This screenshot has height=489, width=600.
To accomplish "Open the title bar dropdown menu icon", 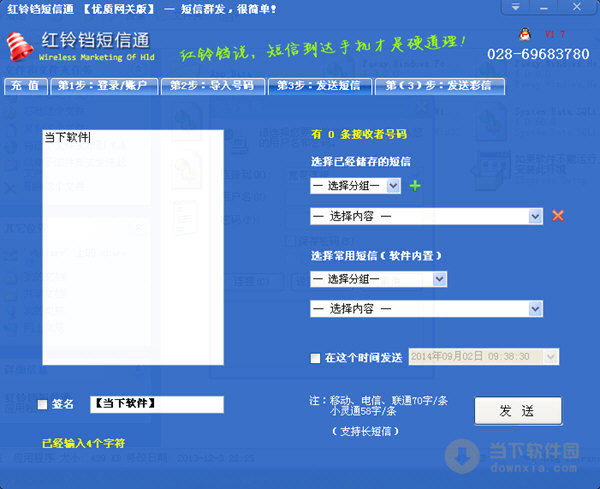I will pyautogui.click(x=515, y=7).
